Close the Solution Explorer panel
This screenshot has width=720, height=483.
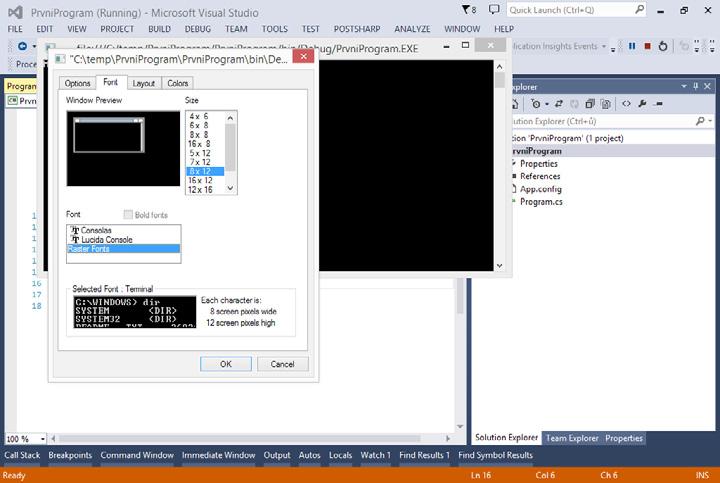click(x=707, y=86)
